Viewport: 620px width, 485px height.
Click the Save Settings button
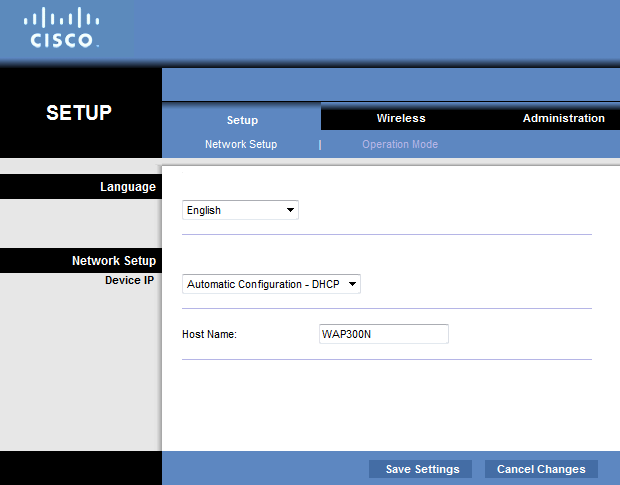(421, 469)
